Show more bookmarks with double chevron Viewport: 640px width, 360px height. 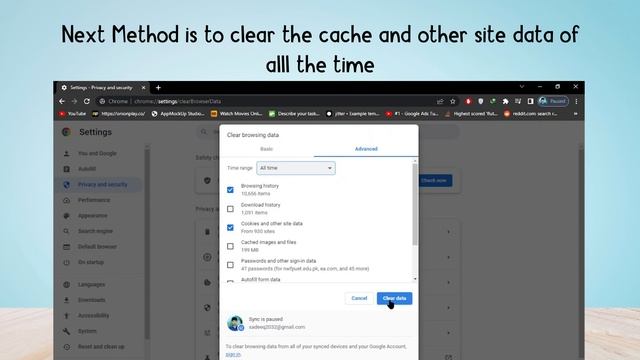point(576,114)
